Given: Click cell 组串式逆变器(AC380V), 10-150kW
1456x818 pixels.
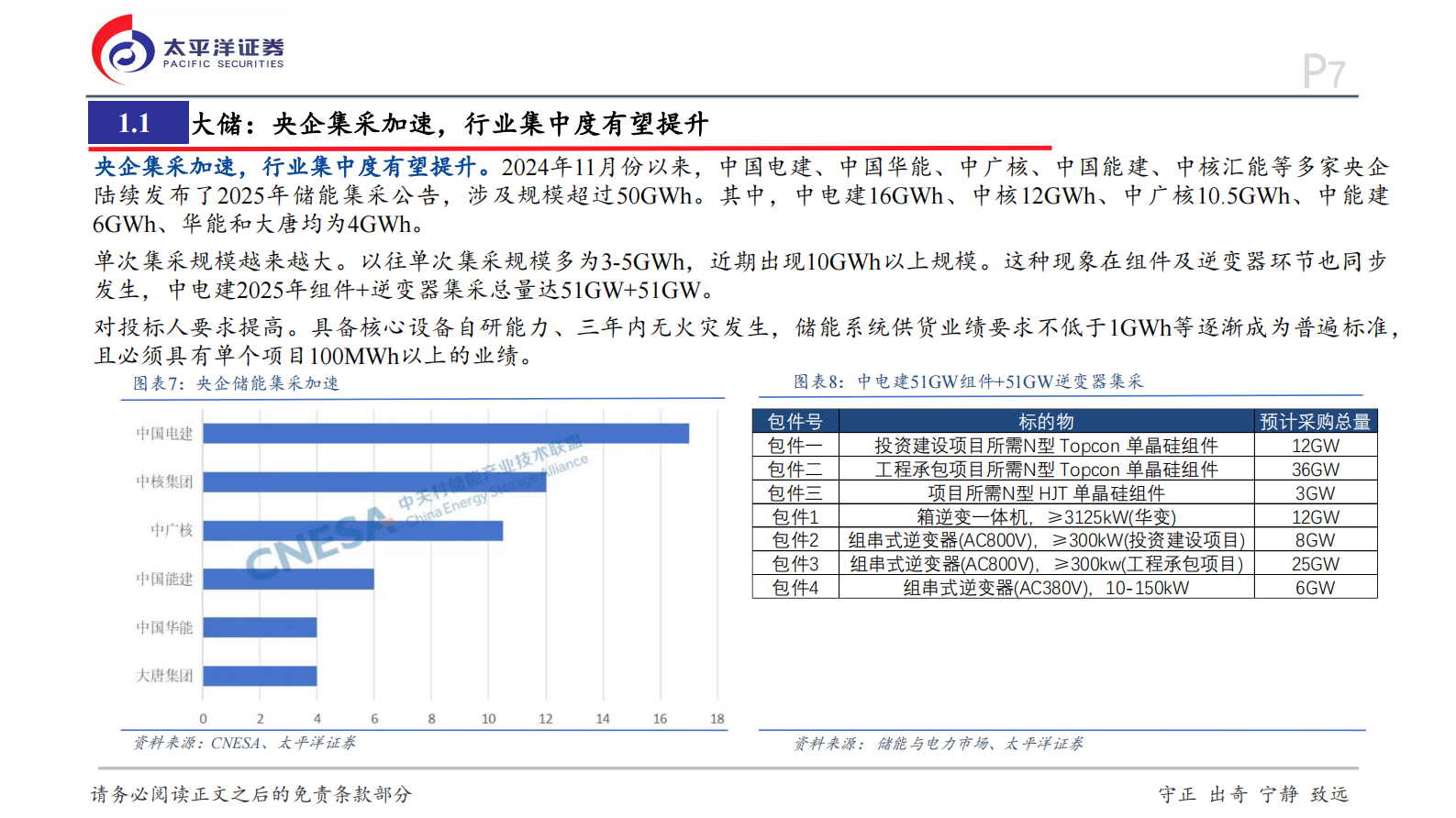Looking at the screenshot, I should pyautogui.click(x=1046, y=588).
